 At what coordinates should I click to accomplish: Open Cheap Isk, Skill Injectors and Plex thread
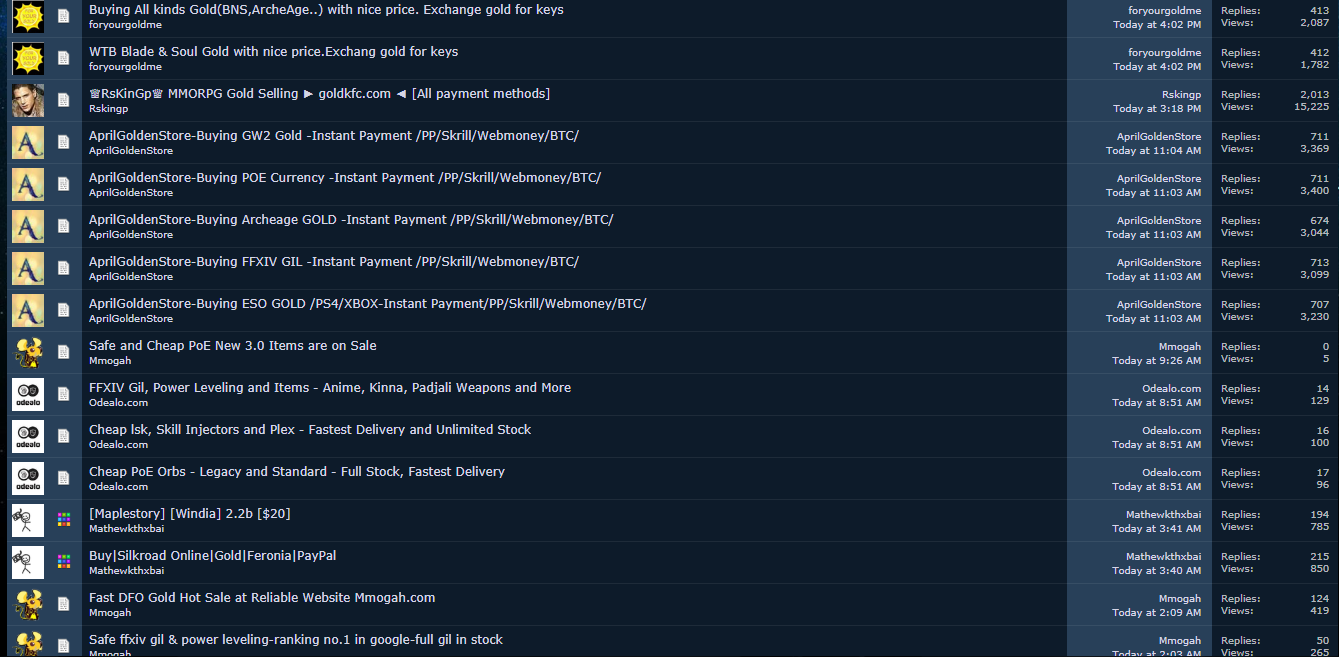pos(310,430)
